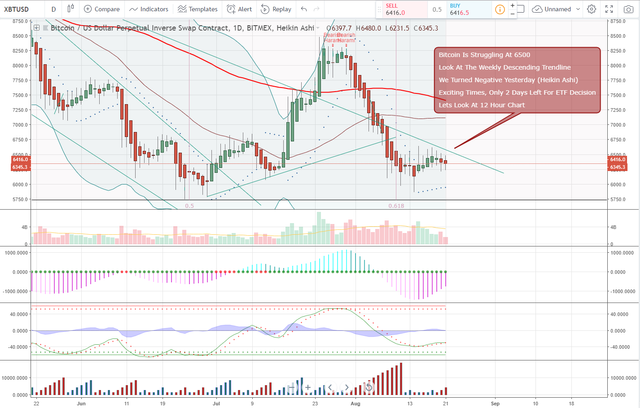Zoom out the chart with minus navigation button

click(290, 388)
